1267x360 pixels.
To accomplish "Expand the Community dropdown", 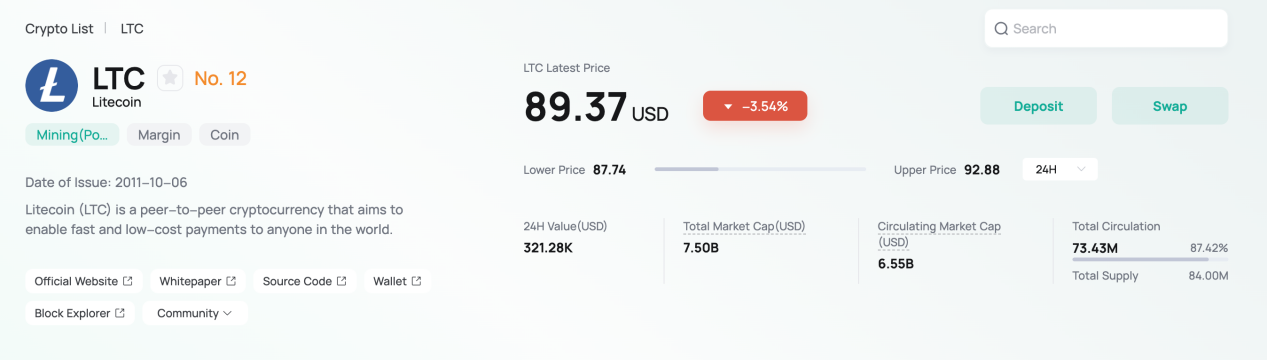I will tap(195, 313).
